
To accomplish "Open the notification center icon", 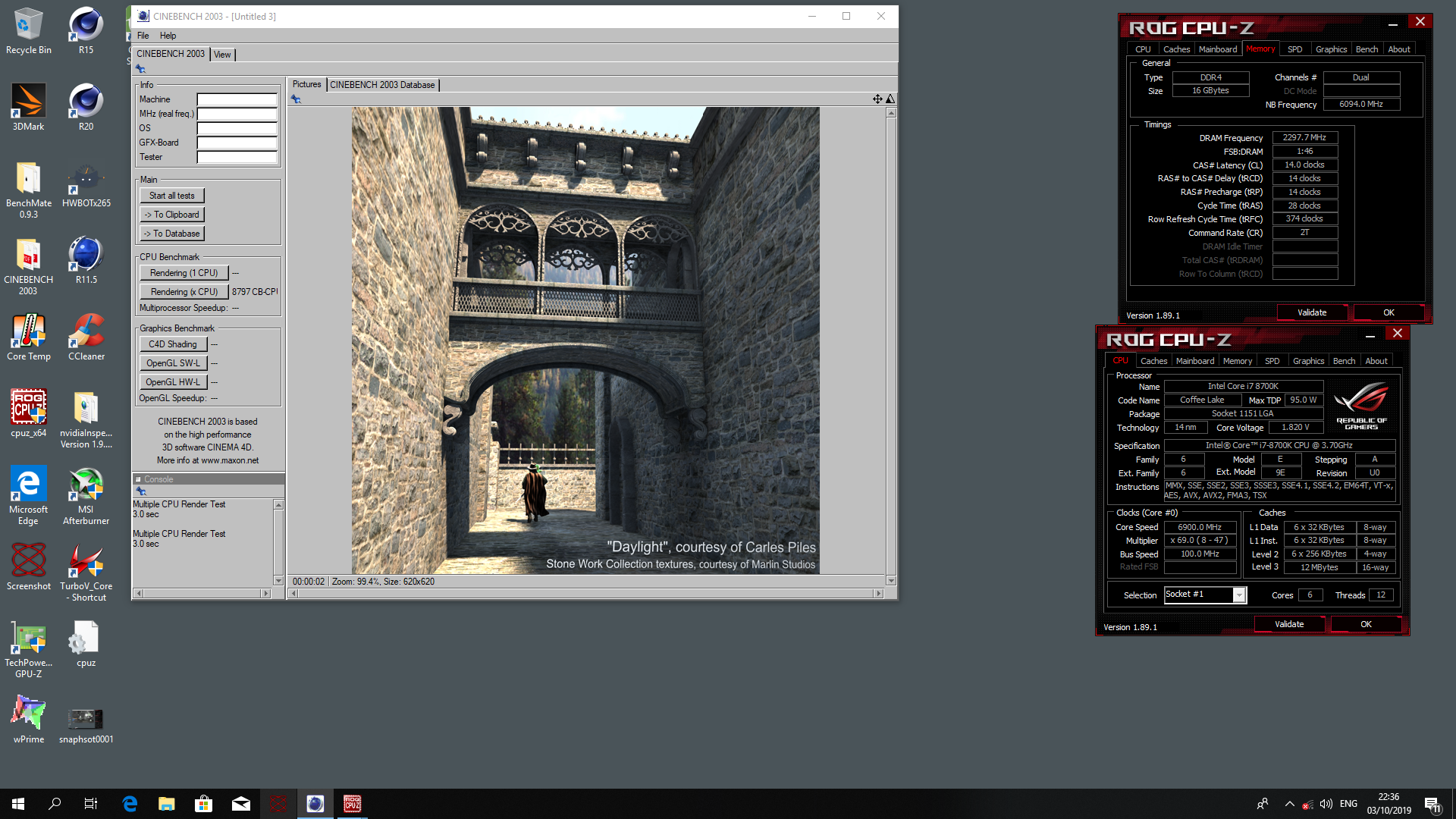I will click(x=1432, y=805).
